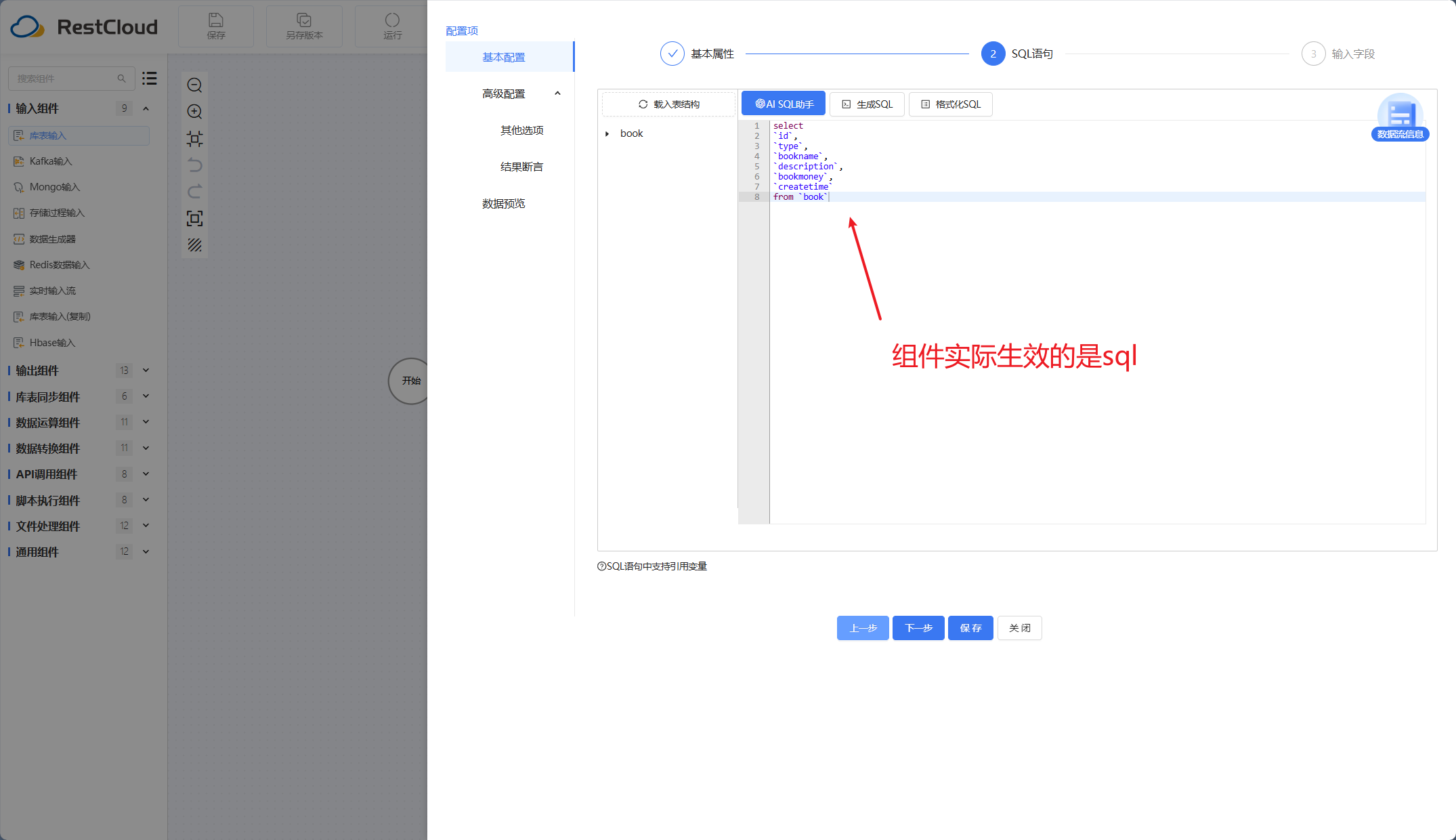Open the AI SQL助手 button
The width and height of the screenshot is (1456, 840).
784,104
